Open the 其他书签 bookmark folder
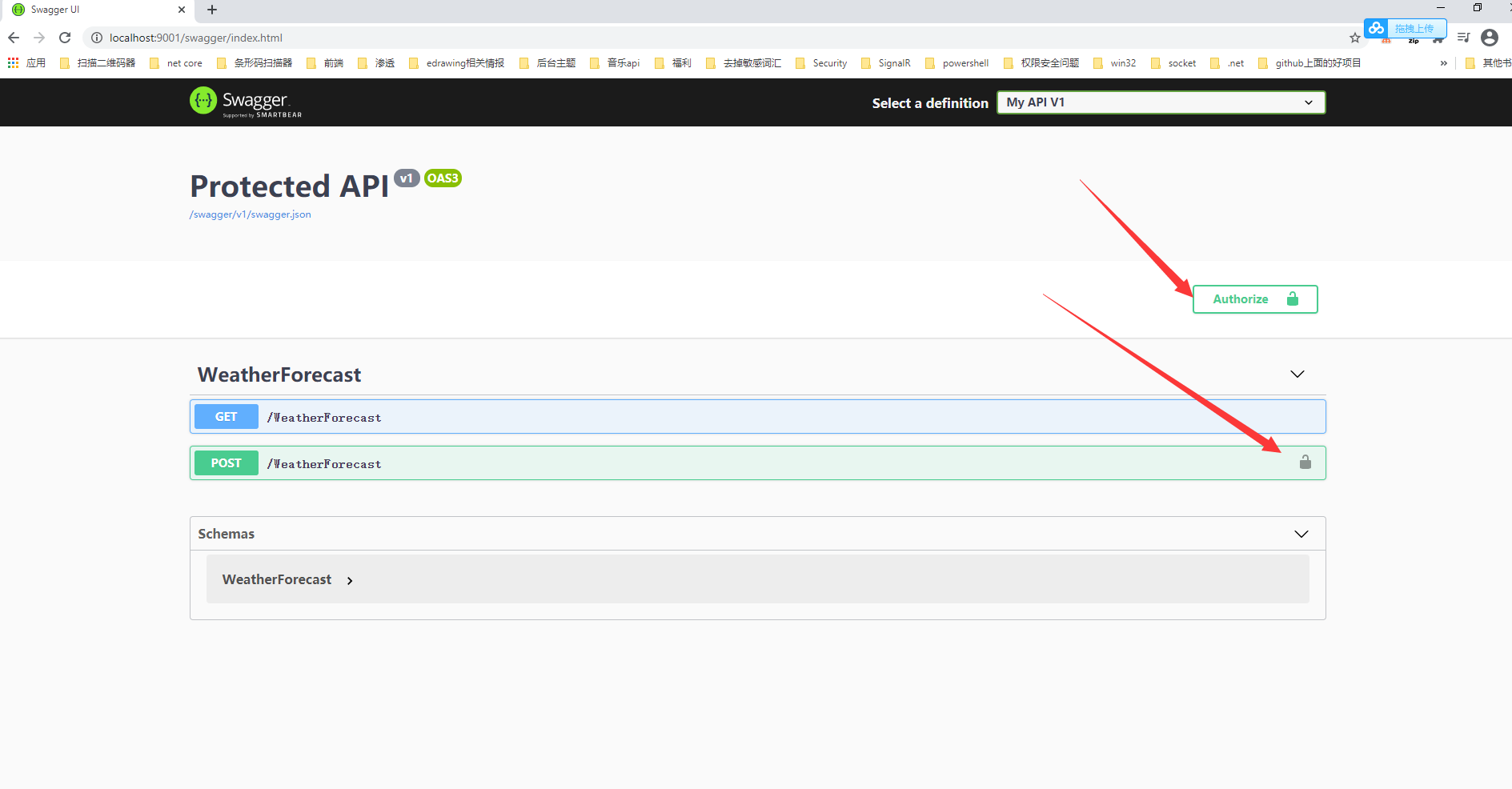The image size is (1512, 789). tap(1488, 62)
